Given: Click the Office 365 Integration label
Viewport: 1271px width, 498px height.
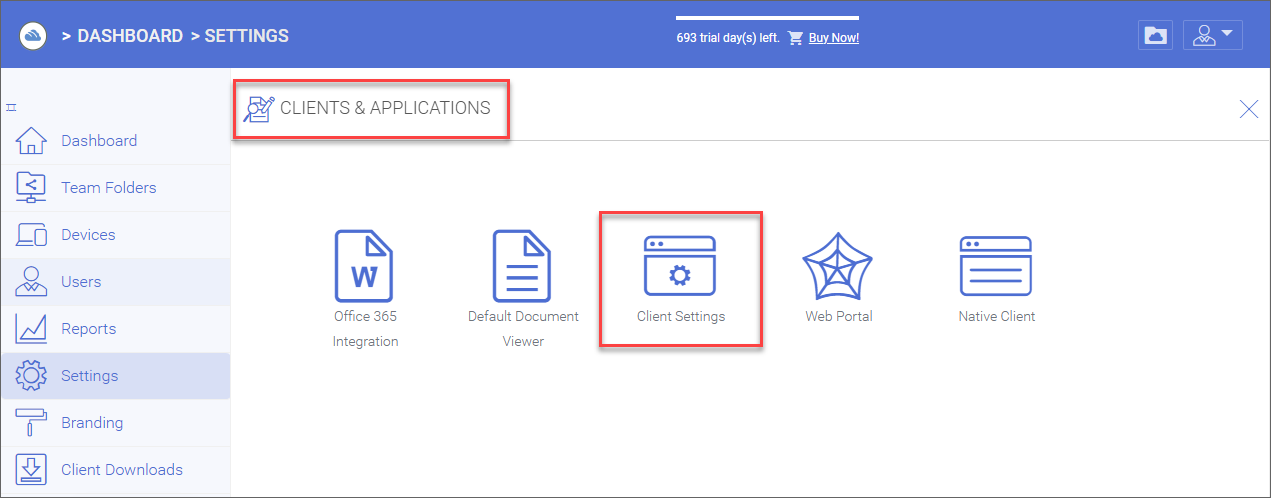Looking at the screenshot, I should pos(366,329).
